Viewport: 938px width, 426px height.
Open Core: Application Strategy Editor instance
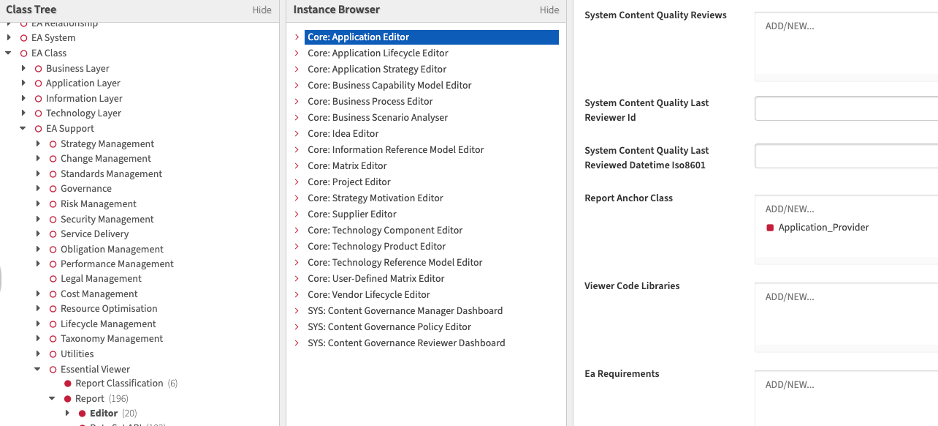pos(377,69)
